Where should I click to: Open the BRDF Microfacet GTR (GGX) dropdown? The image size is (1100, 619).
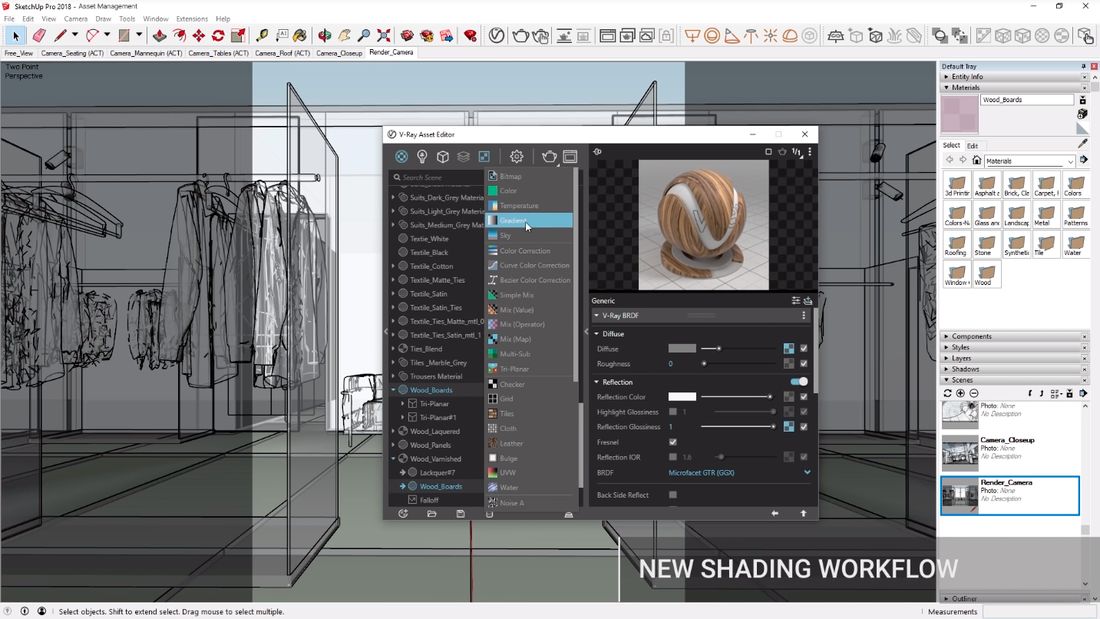click(x=720, y=472)
